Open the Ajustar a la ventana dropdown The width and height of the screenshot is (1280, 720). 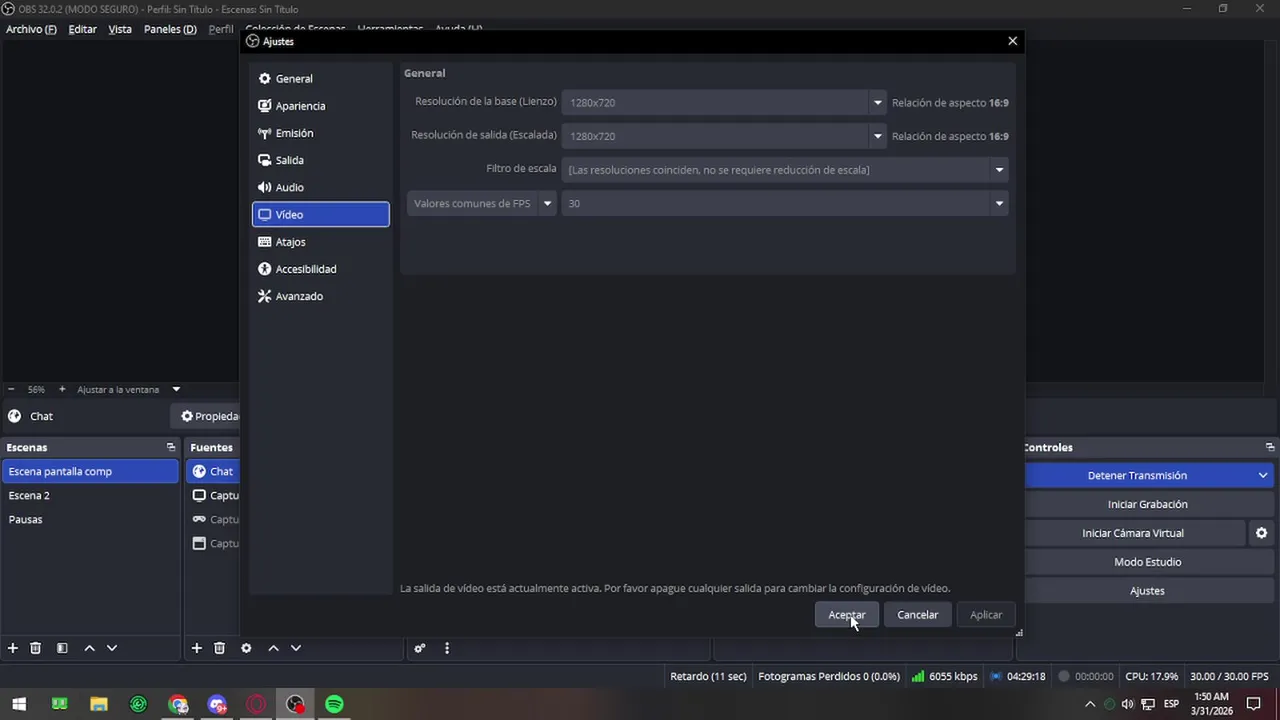128,389
